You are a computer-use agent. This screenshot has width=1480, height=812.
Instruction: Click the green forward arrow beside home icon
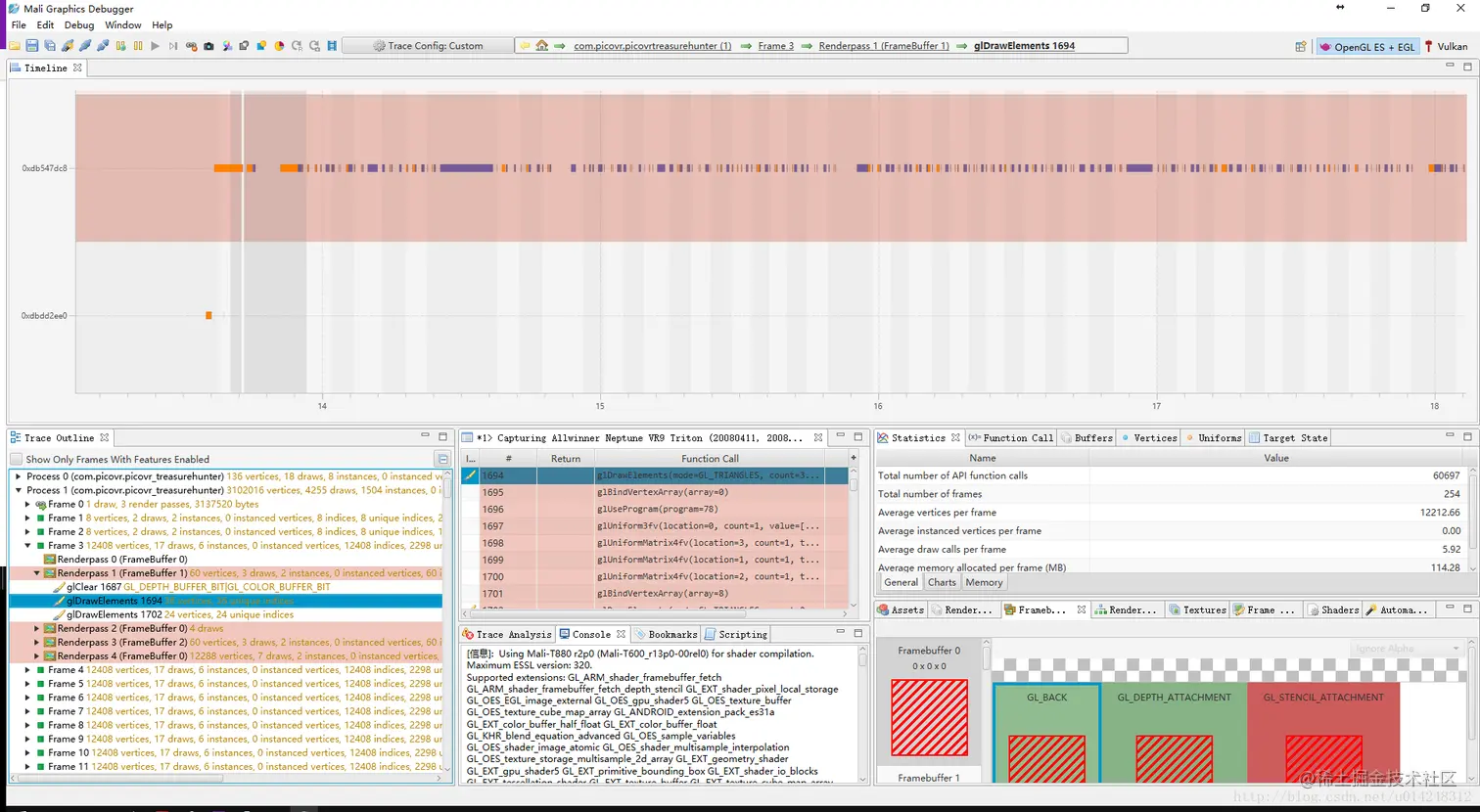pos(559,46)
